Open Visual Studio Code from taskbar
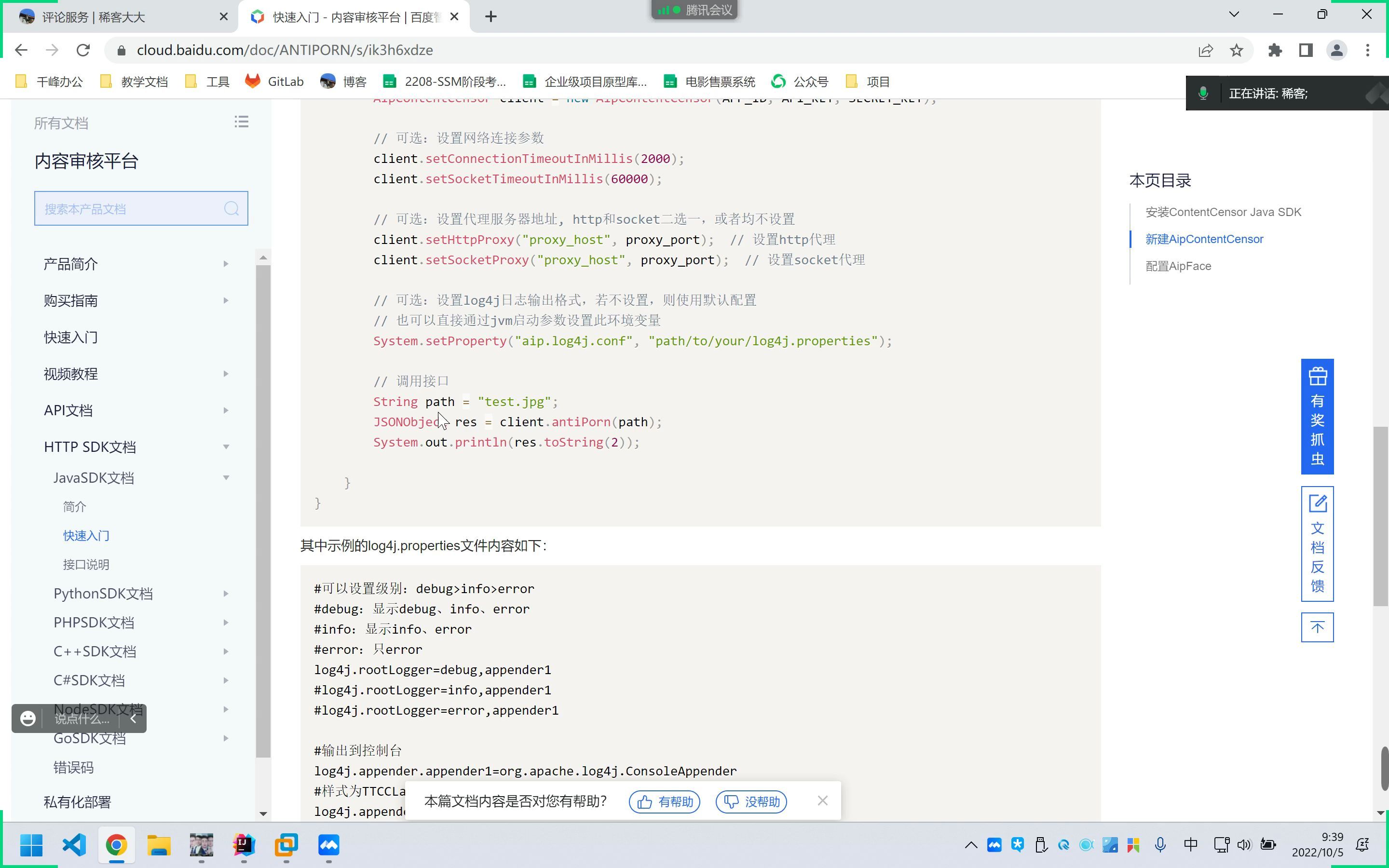Viewport: 1389px width, 868px height. coord(74,845)
